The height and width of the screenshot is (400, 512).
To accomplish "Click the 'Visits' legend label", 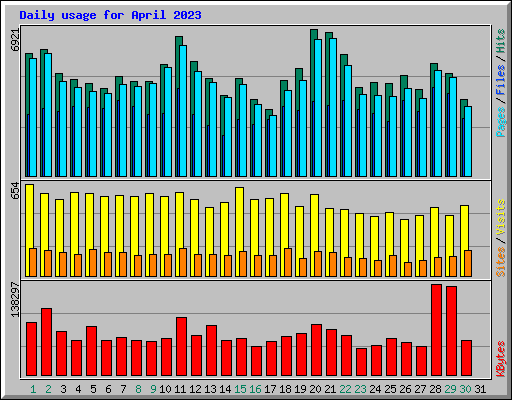I will tap(501, 217).
